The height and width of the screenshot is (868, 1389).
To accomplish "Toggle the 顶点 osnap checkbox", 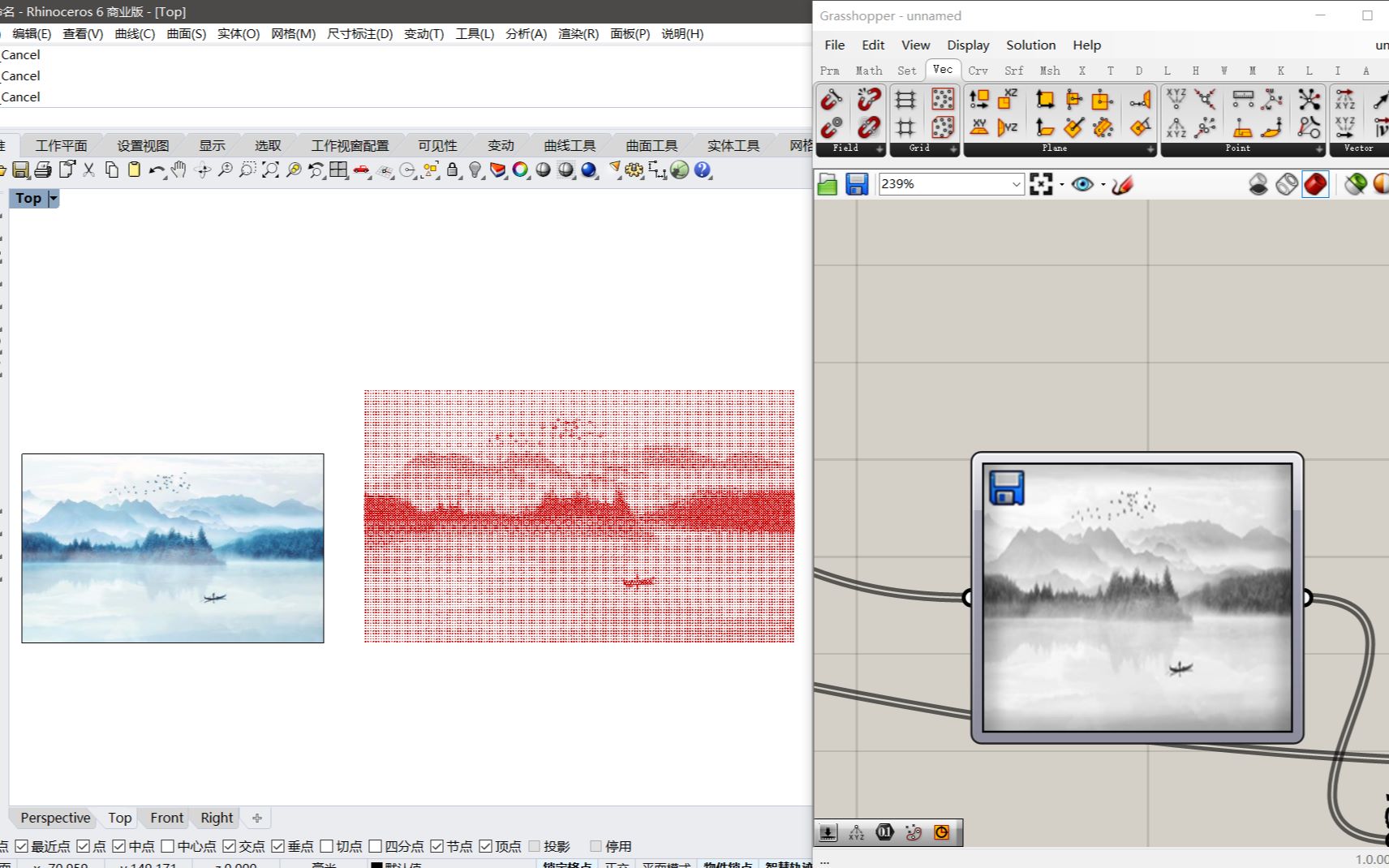I will [485, 846].
